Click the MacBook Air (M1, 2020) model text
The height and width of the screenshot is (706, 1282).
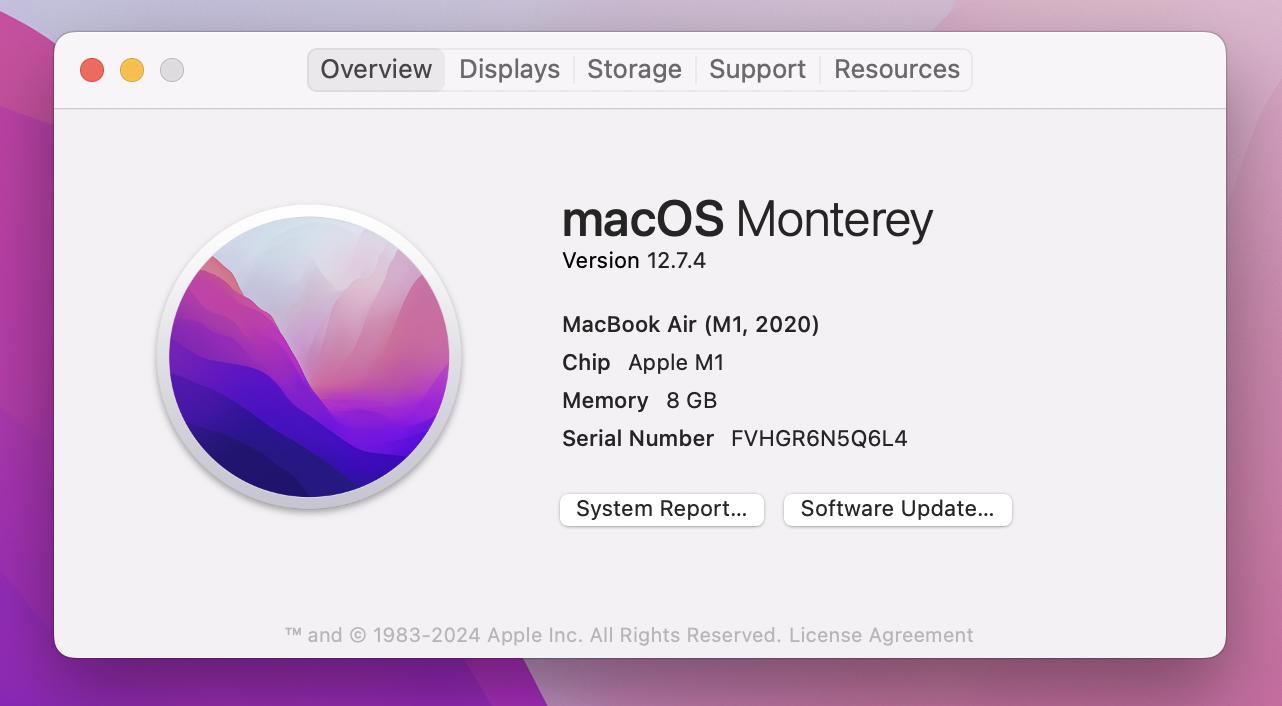pos(690,325)
